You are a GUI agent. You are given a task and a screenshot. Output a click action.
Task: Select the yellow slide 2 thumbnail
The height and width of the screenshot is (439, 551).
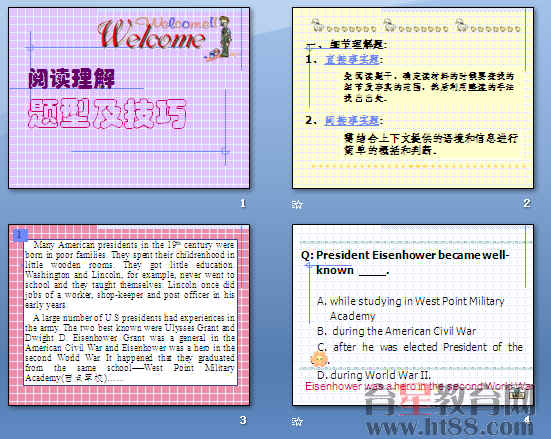click(413, 98)
